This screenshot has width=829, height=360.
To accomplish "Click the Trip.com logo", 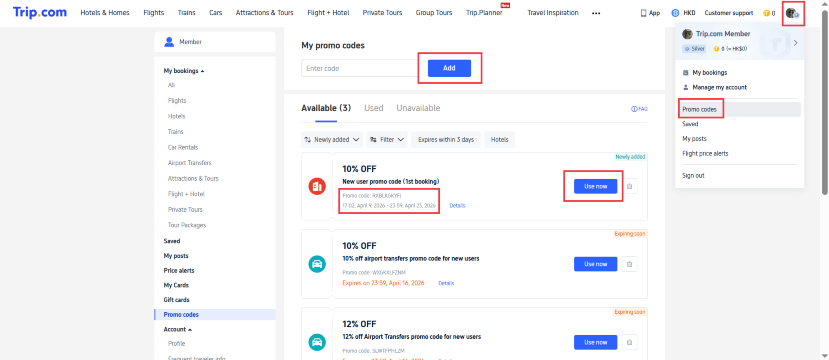I will [x=40, y=13].
